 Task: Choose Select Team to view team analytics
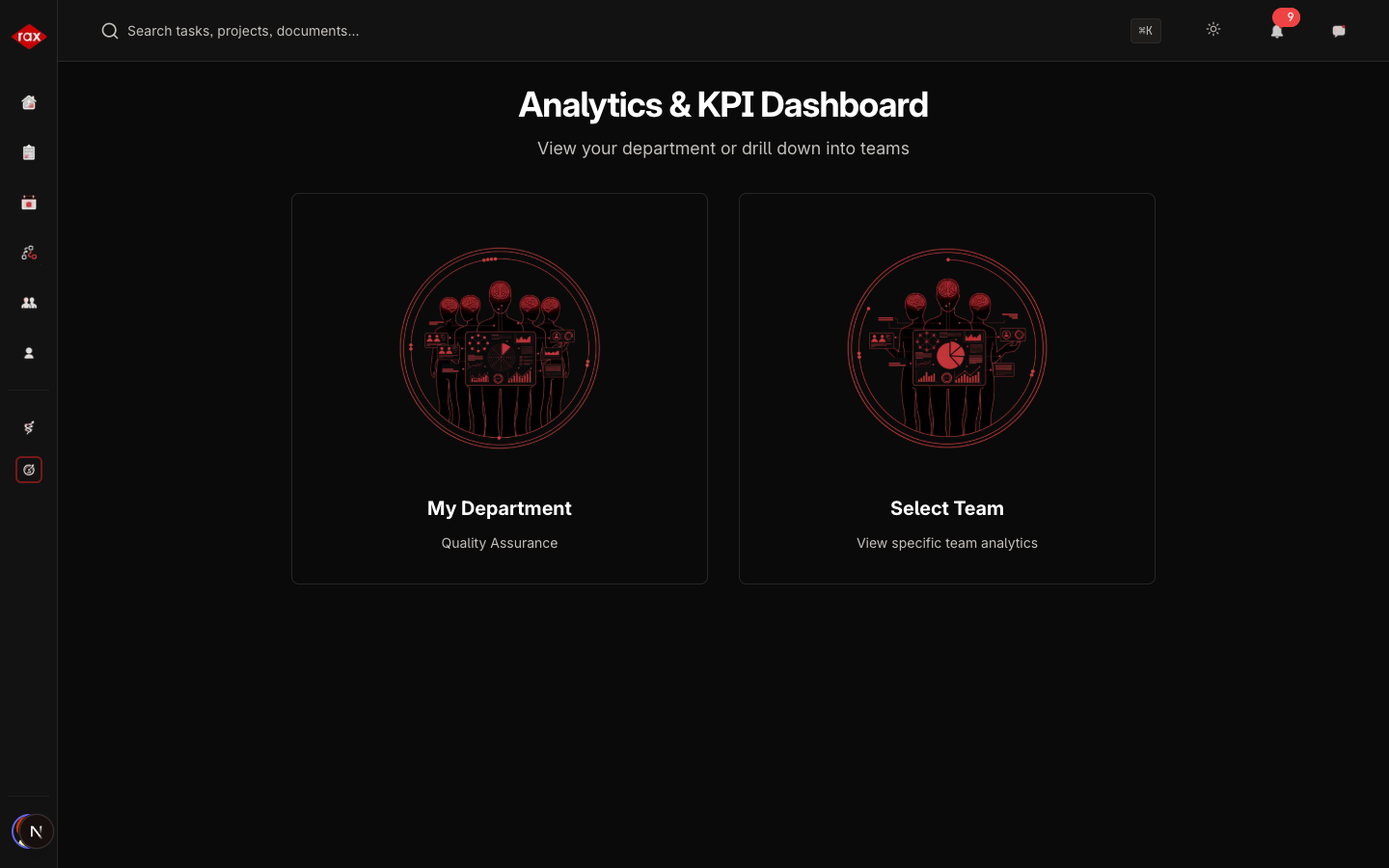coord(946,388)
